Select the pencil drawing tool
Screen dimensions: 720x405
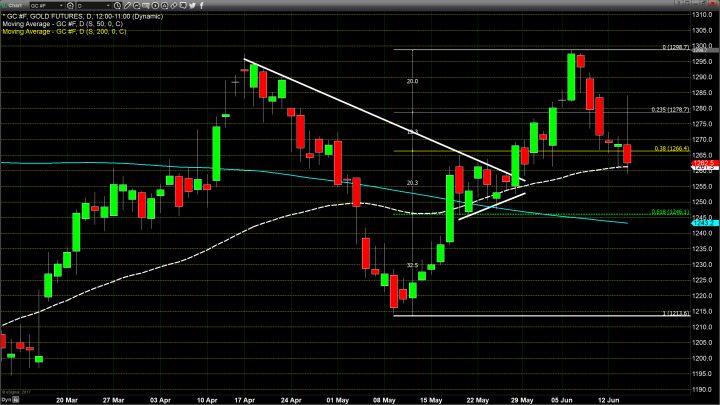click(127, 6)
